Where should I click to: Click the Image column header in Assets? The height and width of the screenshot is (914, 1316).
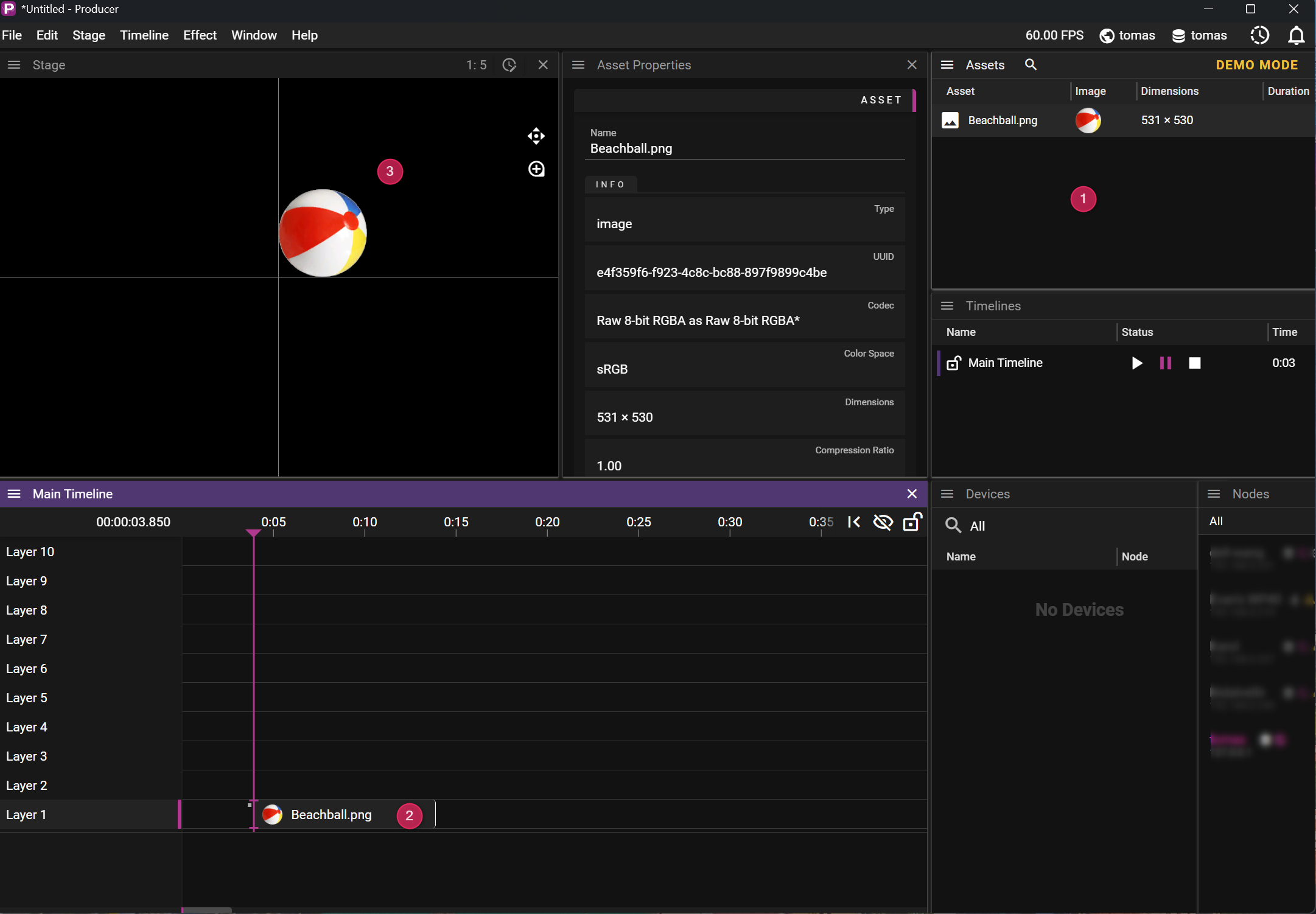[x=1090, y=91]
